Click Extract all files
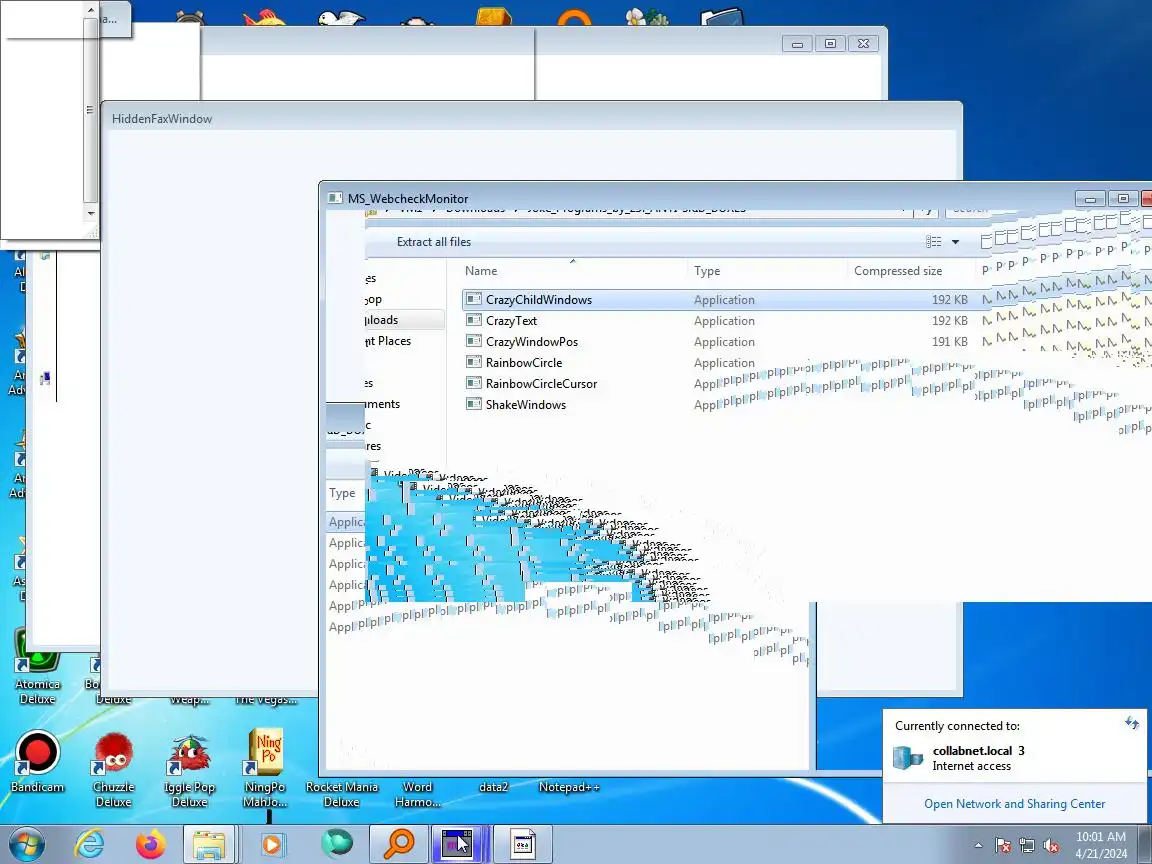Image resolution: width=1152 pixels, height=864 pixels. tap(433, 242)
